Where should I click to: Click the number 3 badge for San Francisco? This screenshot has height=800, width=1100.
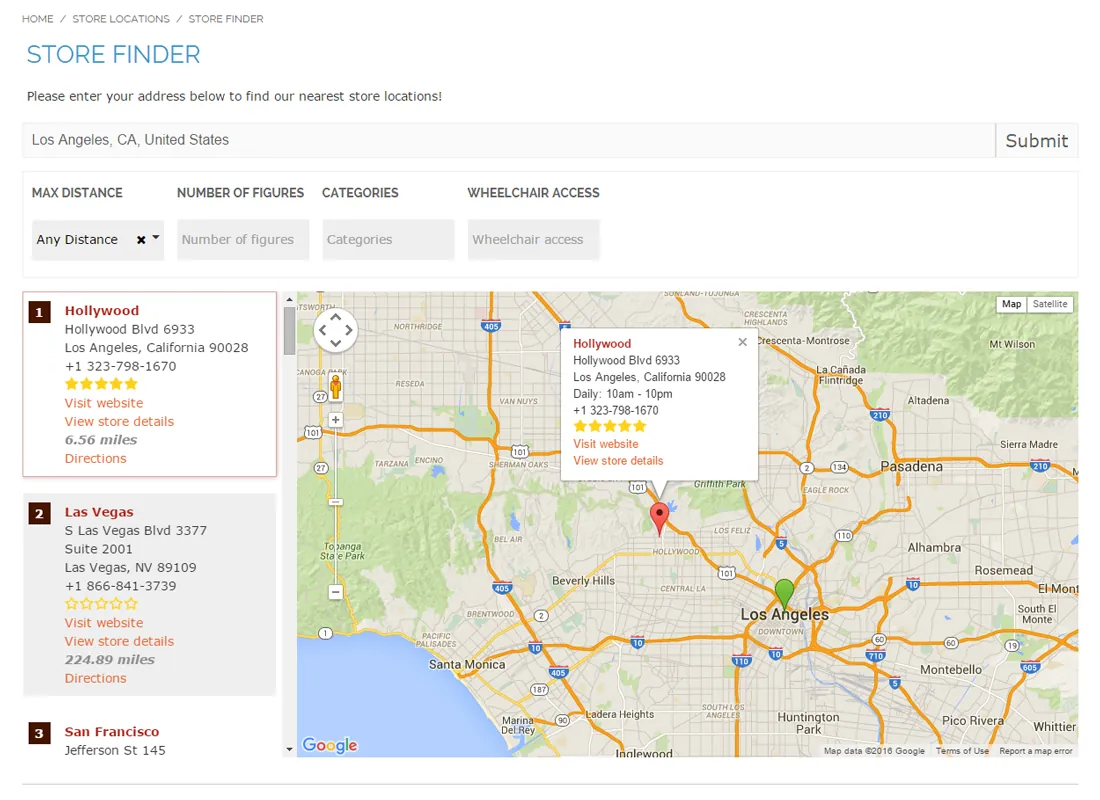pos(39,733)
